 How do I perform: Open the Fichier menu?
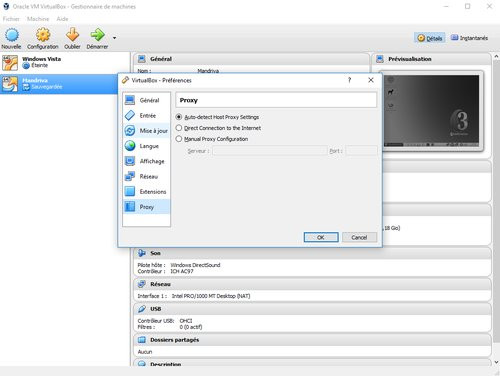pyautogui.click(x=11, y=19)
